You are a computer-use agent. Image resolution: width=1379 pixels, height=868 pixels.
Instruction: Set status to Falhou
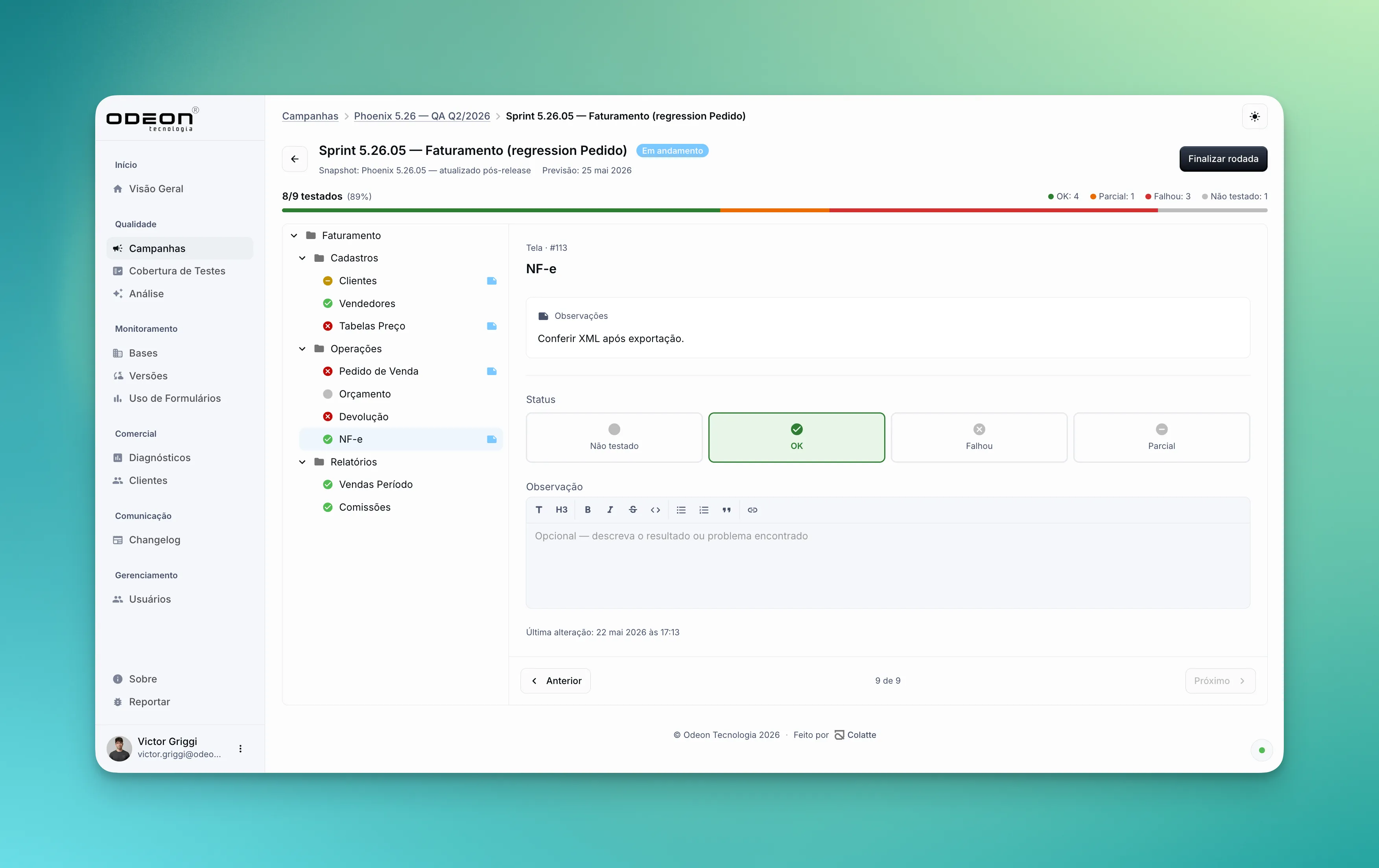coord(979,437)
